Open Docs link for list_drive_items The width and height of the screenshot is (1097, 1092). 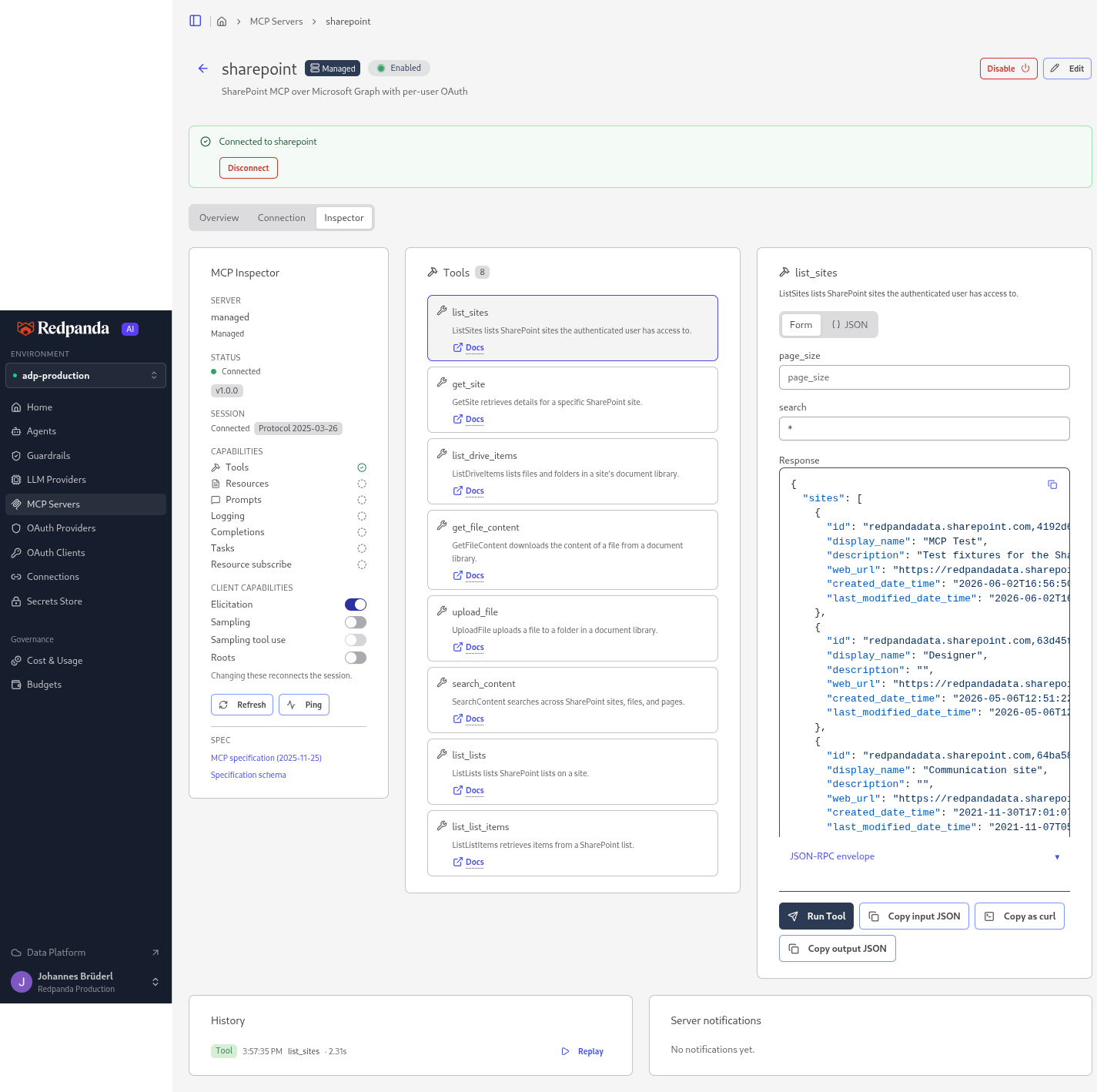click(x=469, y=491)
